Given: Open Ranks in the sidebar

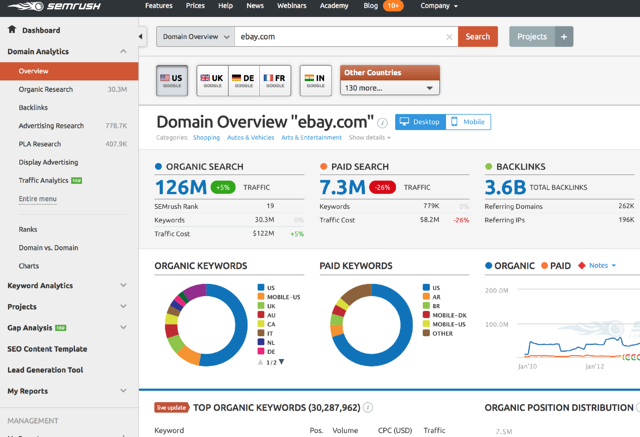Looking at the screenshot, I should 28,229.
